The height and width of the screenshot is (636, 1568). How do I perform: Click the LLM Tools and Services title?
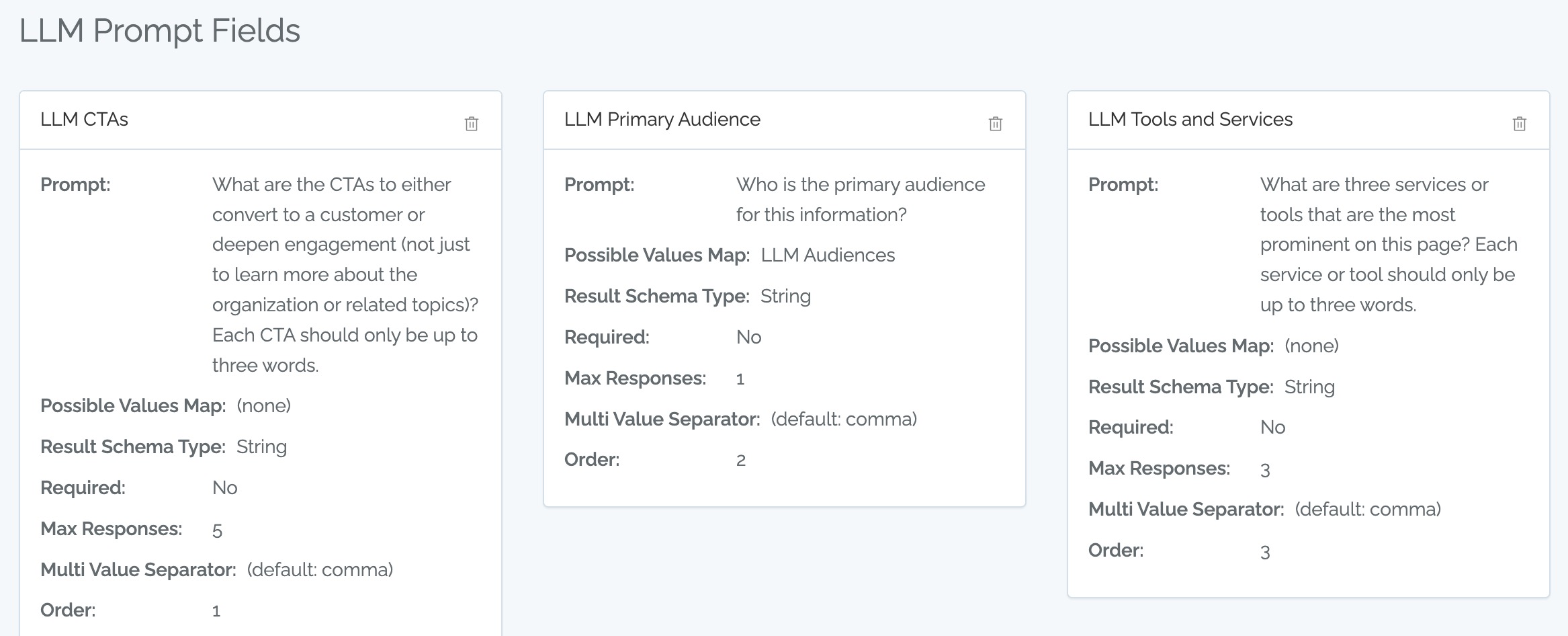click(x=1190, y=120)
